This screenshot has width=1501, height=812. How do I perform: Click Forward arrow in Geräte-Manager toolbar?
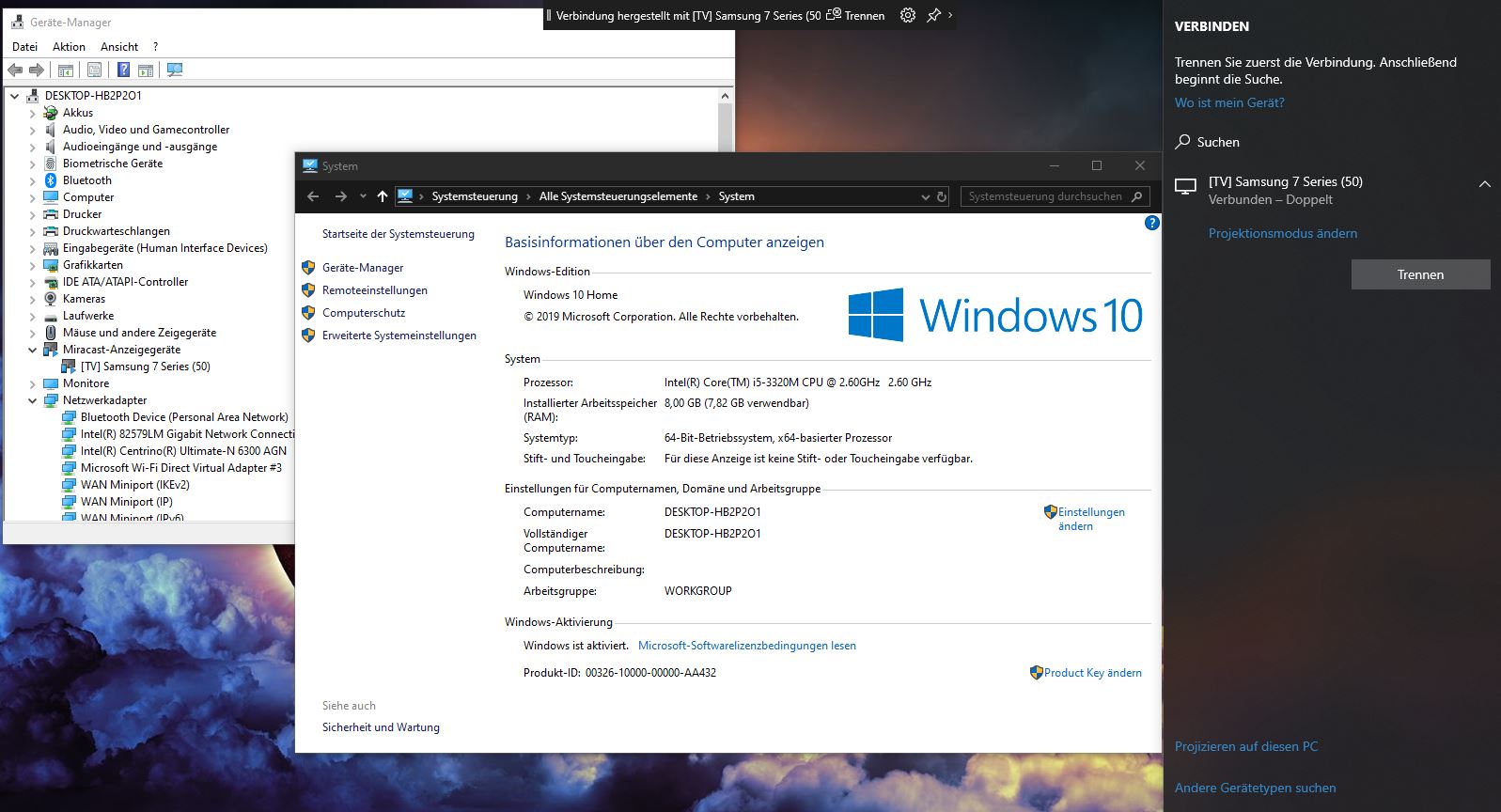[37, 70]
